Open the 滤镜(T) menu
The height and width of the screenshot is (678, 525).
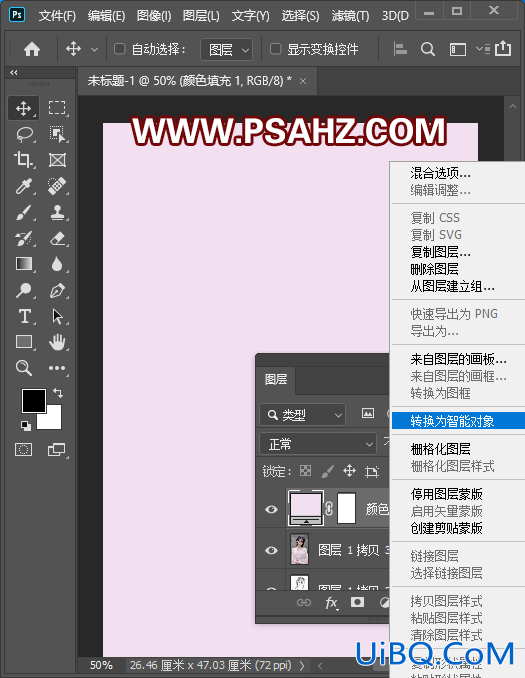[350, 16]
